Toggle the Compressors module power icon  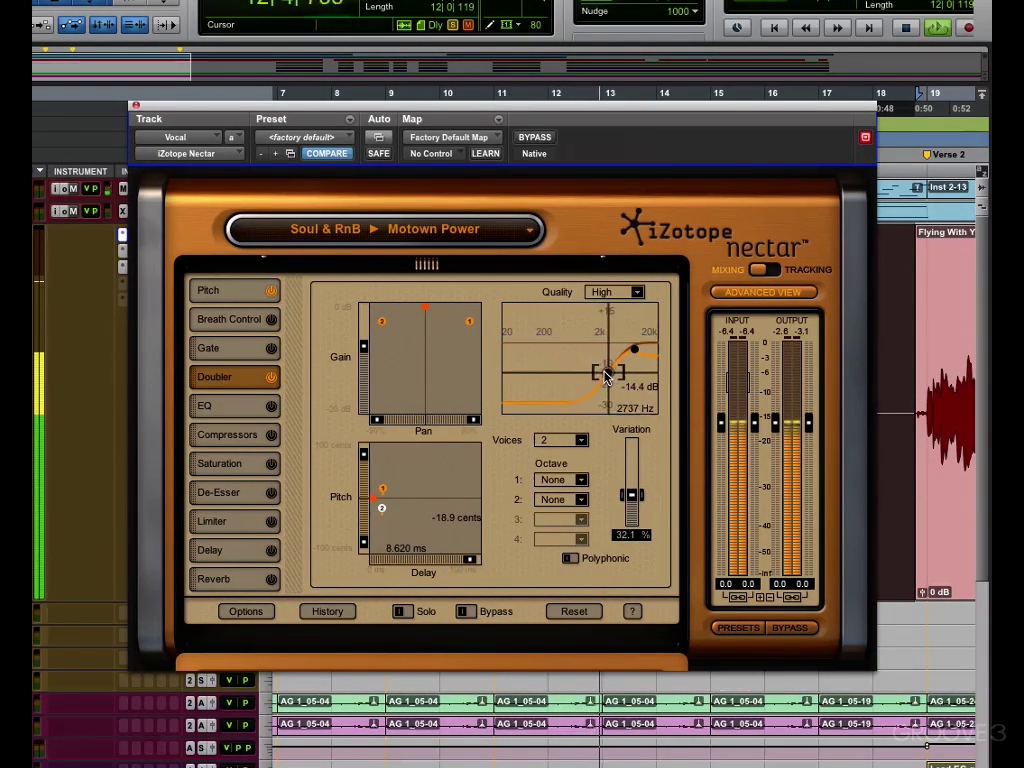pos(271,435)
